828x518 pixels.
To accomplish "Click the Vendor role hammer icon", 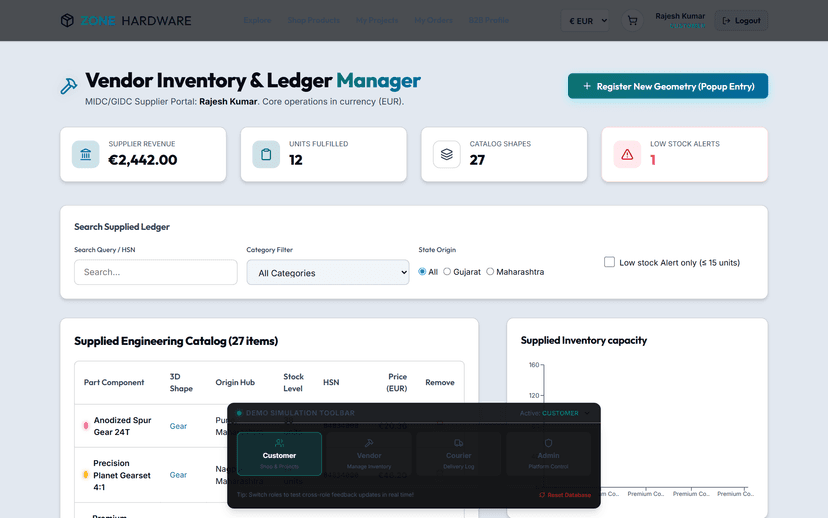I will tap(369, 443).
